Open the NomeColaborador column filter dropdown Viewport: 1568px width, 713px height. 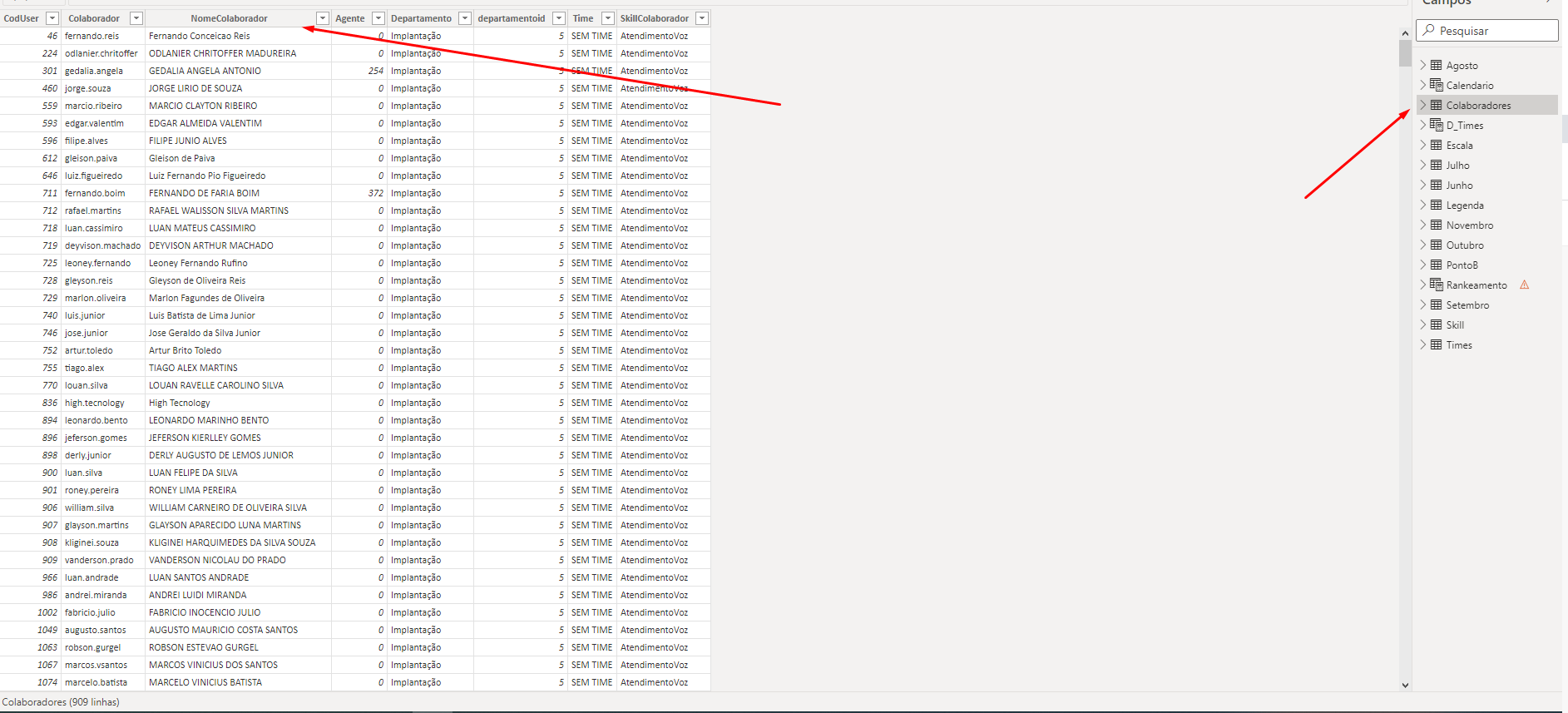pyautogui.click(x=323, y=18)
